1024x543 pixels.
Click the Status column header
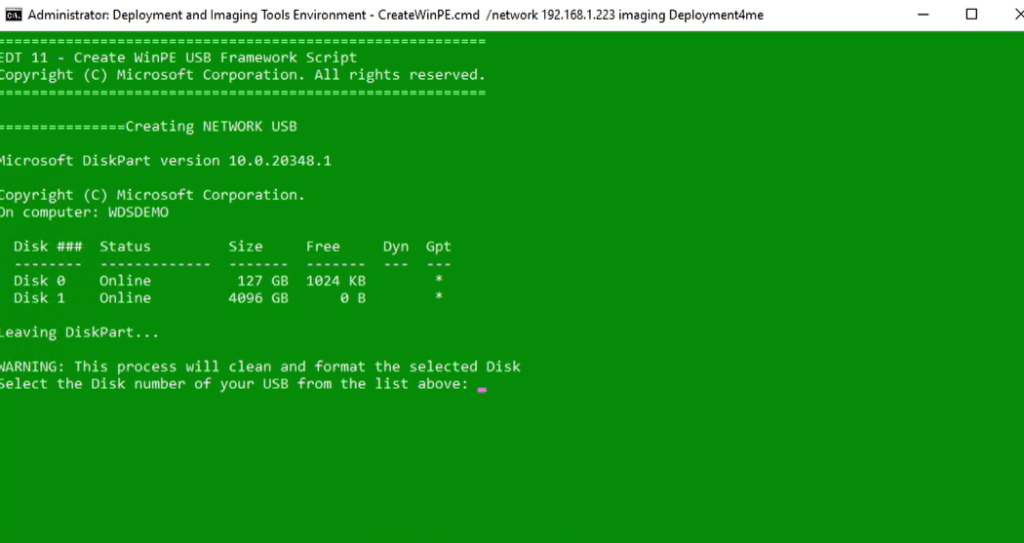125,246
